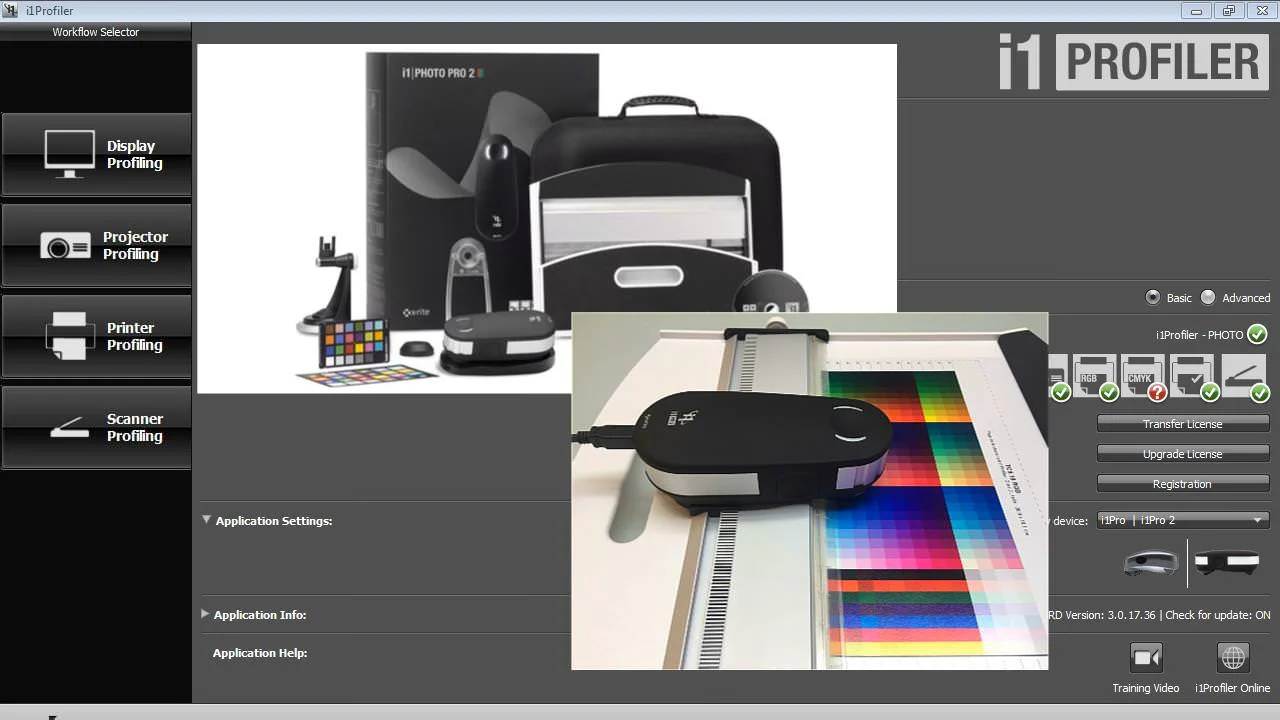Select the i1Pro device image
The height and width of the screenshot is (720, 1280).
pos(1151,563)
